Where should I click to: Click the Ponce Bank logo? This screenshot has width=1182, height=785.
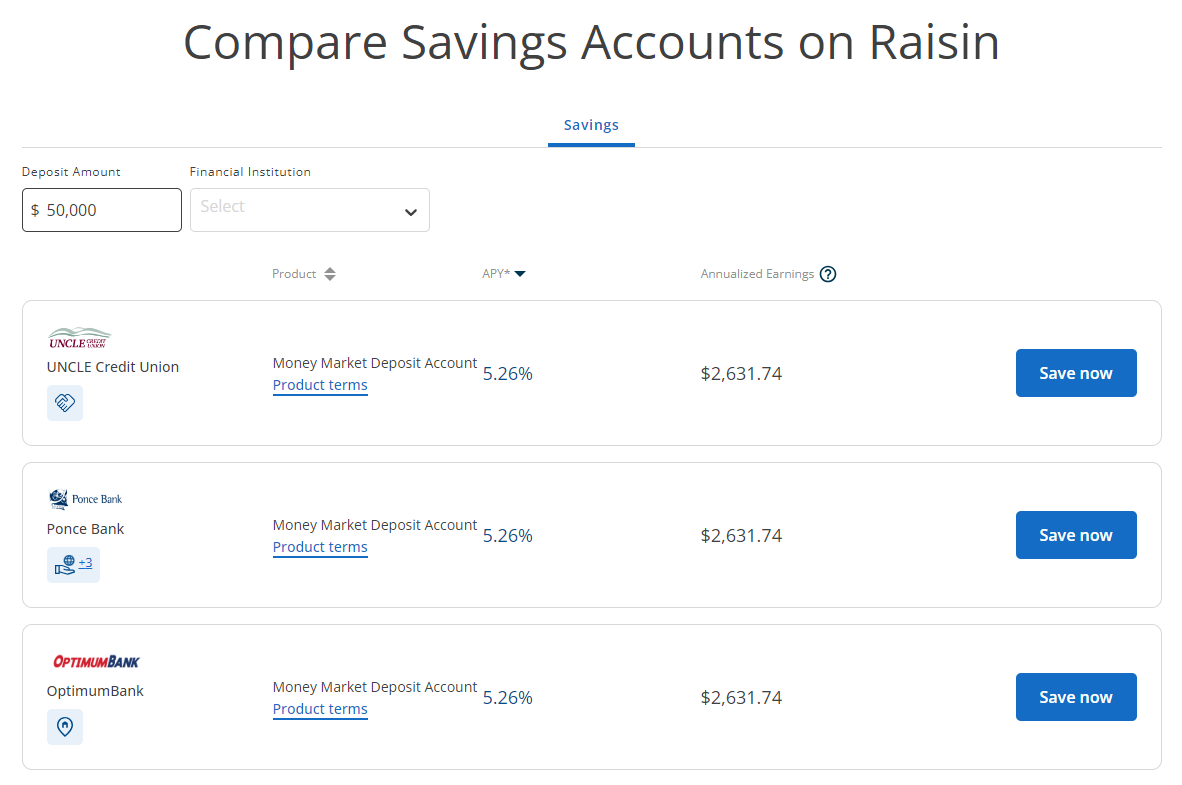coord(85,499)
